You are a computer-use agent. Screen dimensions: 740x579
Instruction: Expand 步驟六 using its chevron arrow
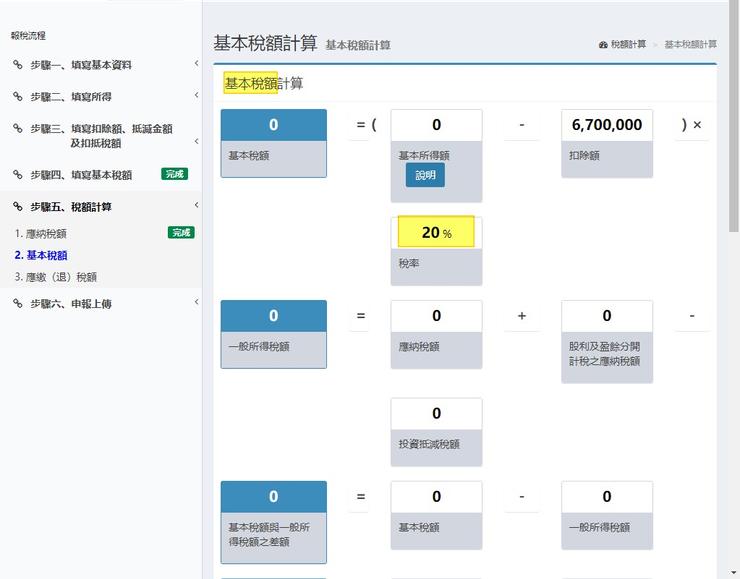tap(196, 303)
